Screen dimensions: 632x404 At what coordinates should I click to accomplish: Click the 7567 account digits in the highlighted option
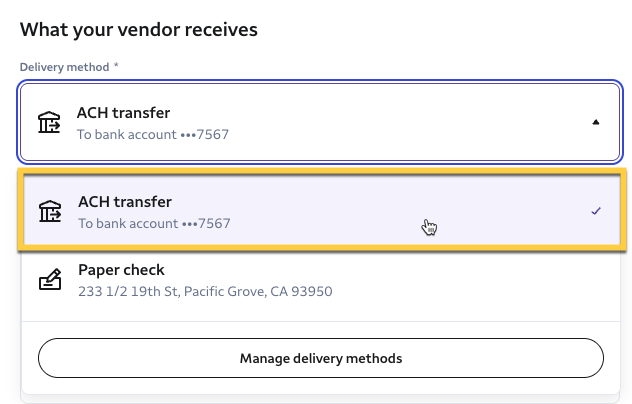(214, 223)
